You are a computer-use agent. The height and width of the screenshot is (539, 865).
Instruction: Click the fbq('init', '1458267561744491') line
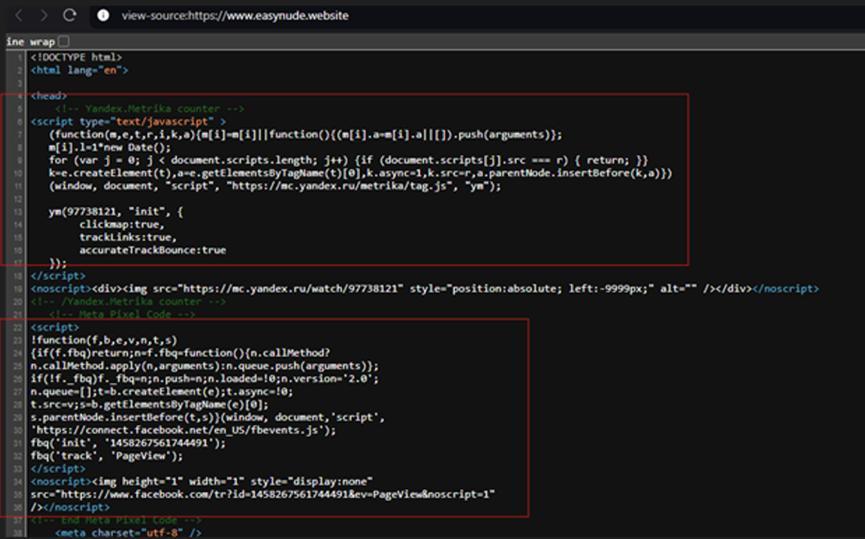(x=128, y=442)
